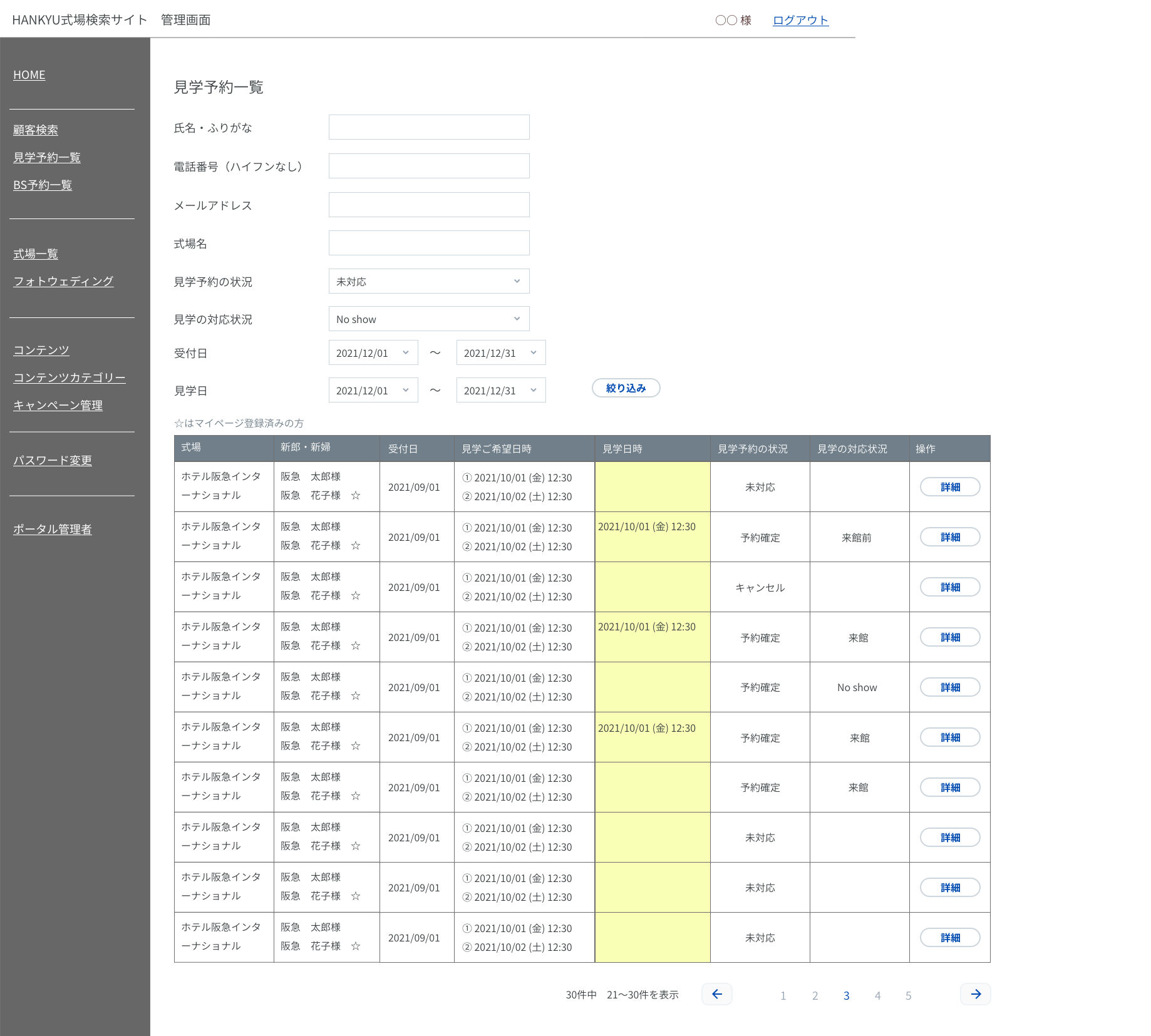Open 詳細 for the キャンセル reservation row
The height and width of the screenshot is (1036, 1151).
point(949,587)
